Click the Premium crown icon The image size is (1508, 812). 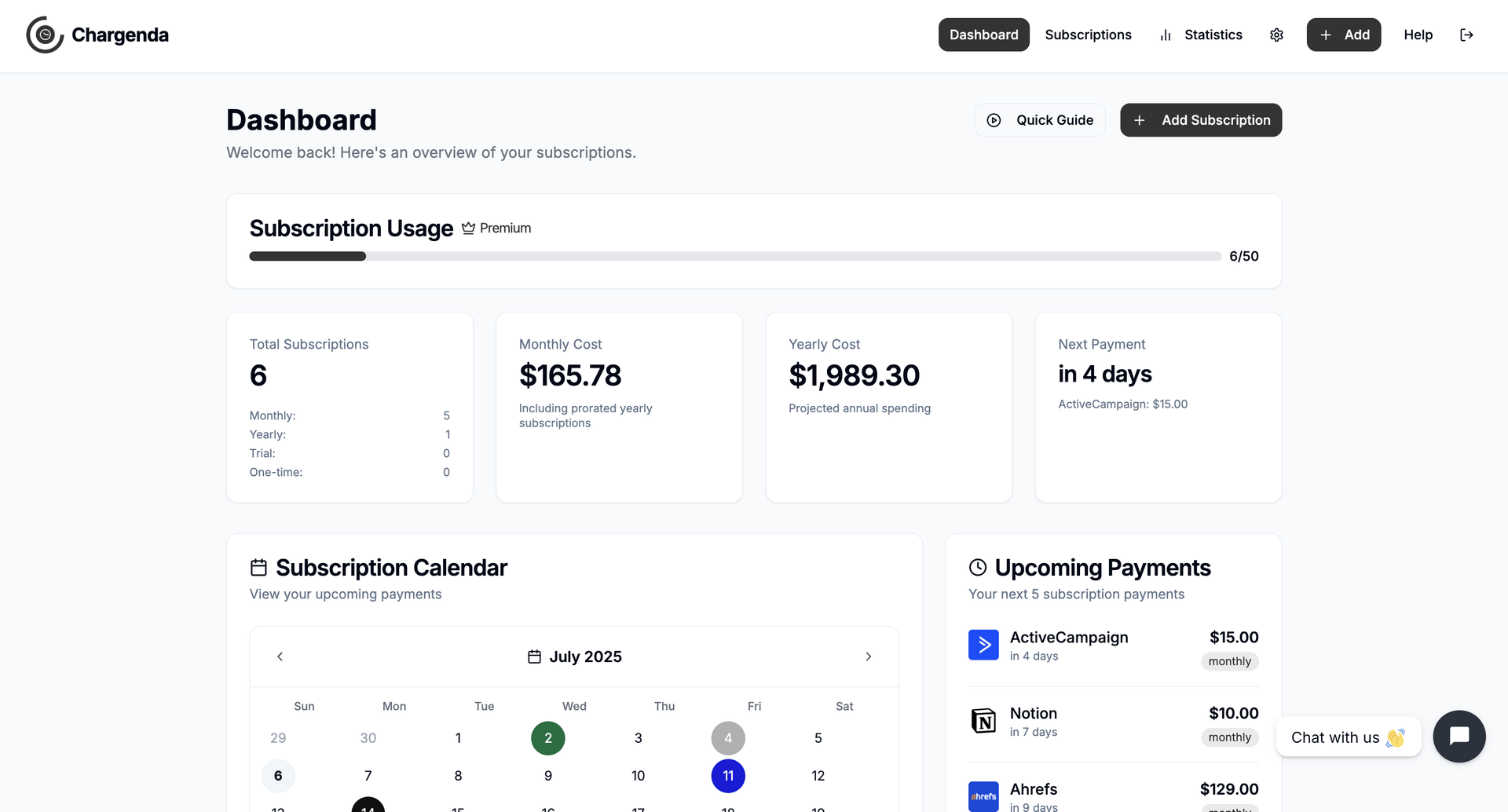(x=468, y=229)
